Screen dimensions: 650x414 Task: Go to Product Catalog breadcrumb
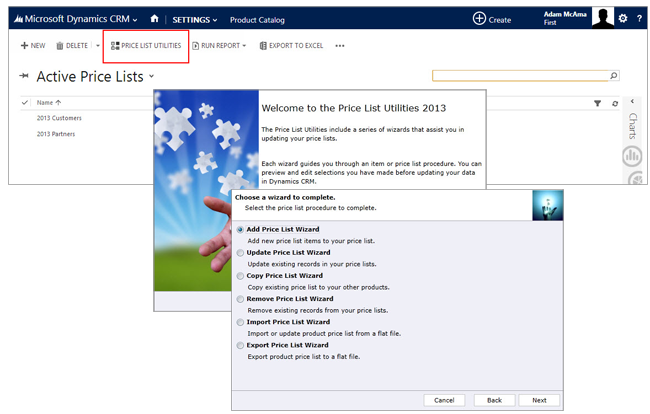pyautogui.click(x=257, y=20)
